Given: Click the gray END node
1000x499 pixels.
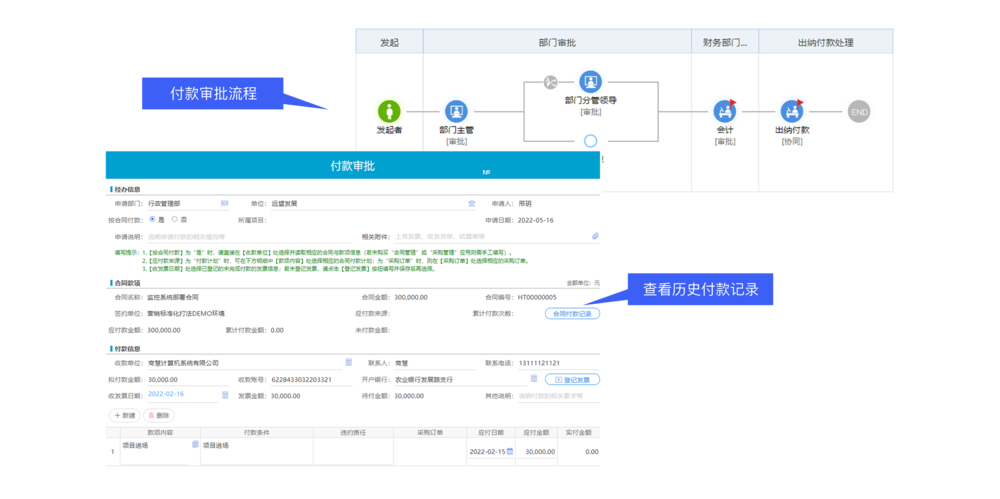Looking at the screenshot, I should tap(859, 112).
